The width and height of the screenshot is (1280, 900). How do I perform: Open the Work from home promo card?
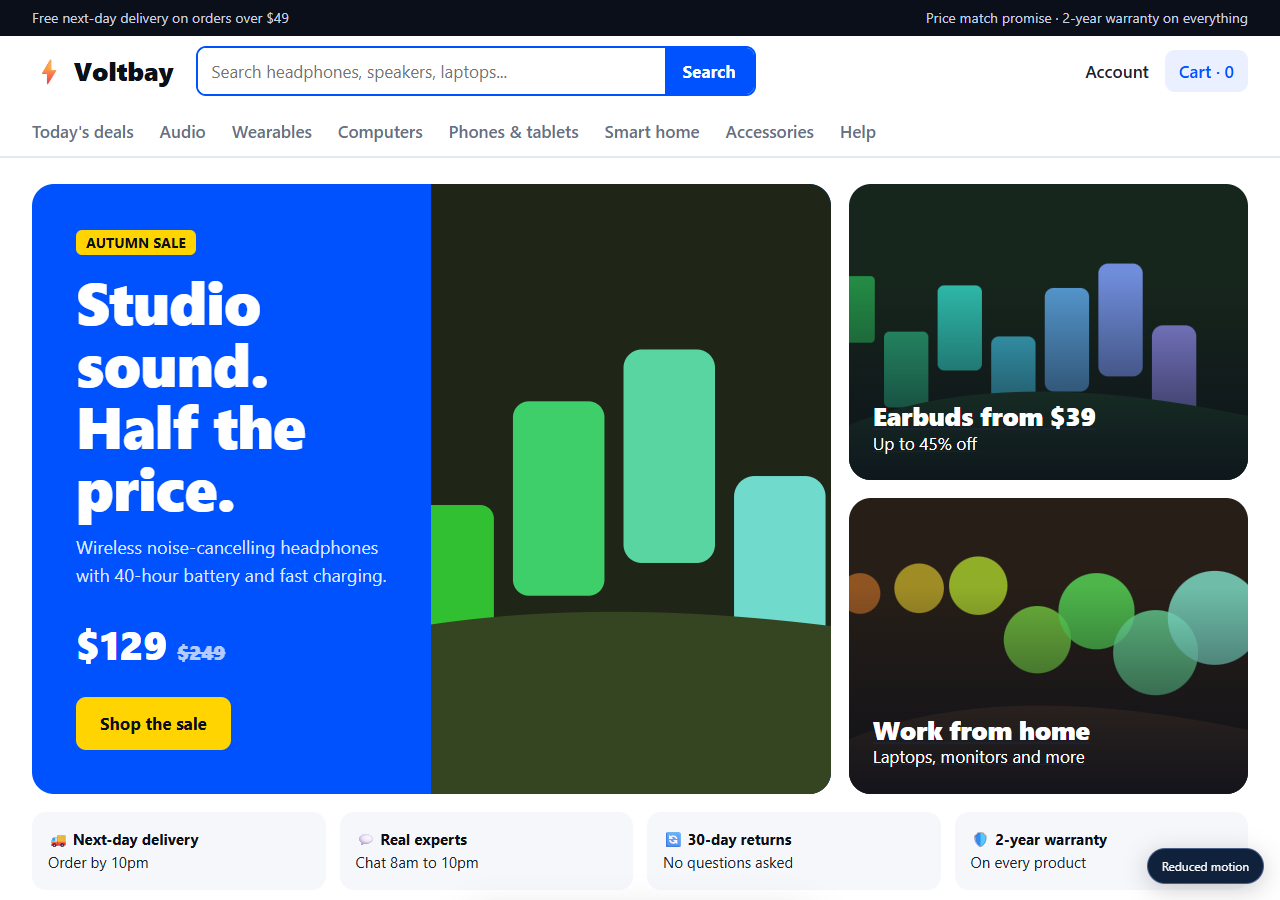[1048, 646]
